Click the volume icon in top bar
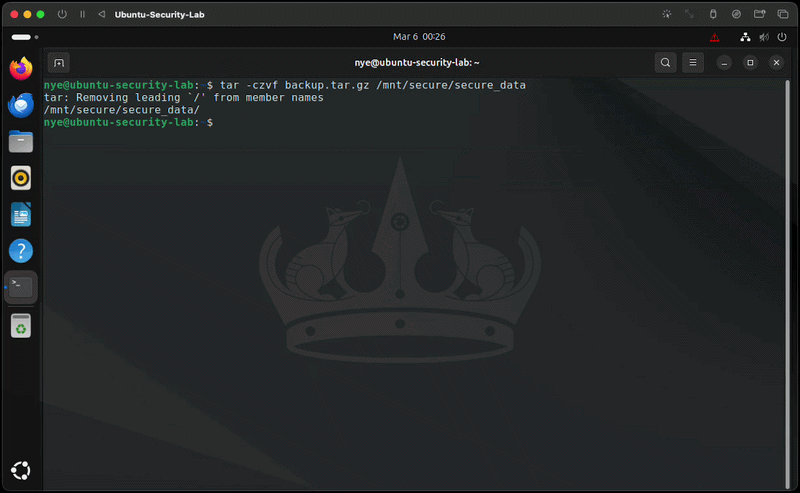Viewport: 800px width, 493px height. (x=764, y=37)
